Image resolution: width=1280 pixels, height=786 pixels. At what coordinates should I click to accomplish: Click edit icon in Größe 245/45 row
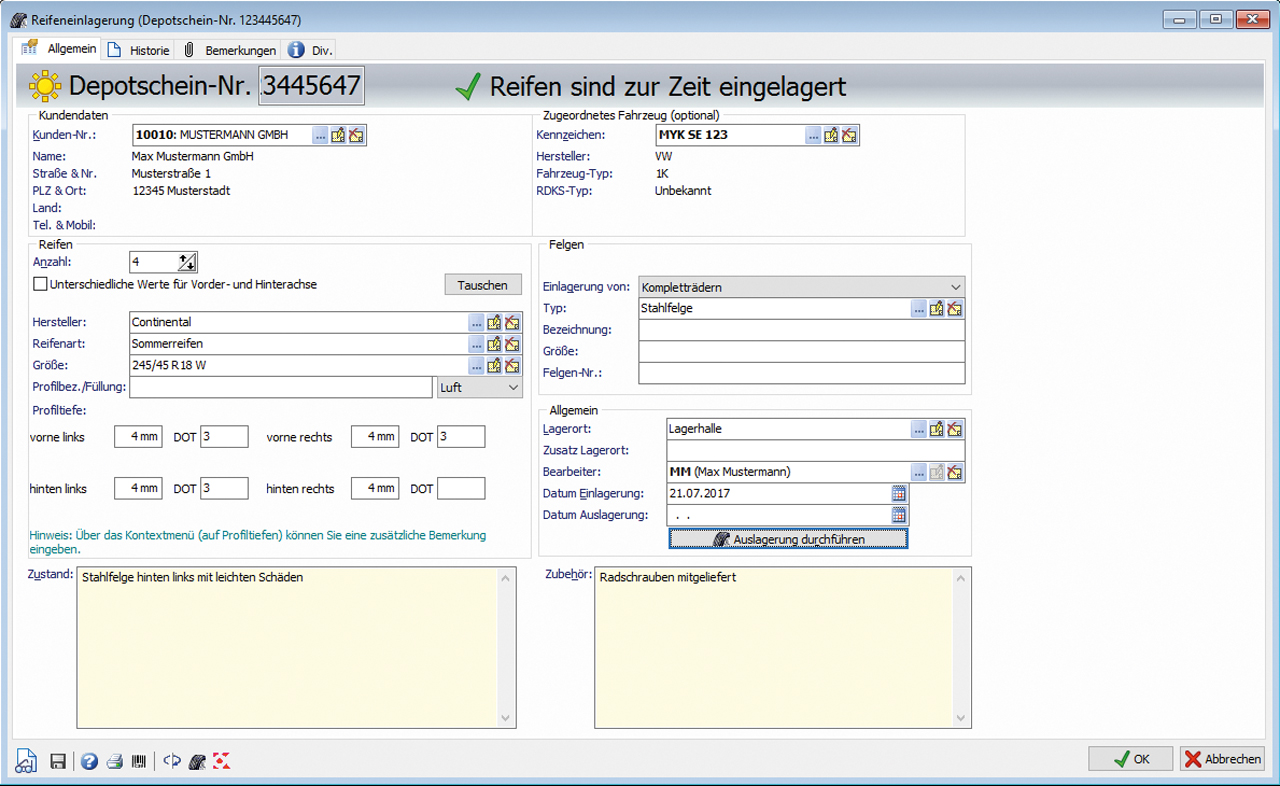click(x=494, y=366)
